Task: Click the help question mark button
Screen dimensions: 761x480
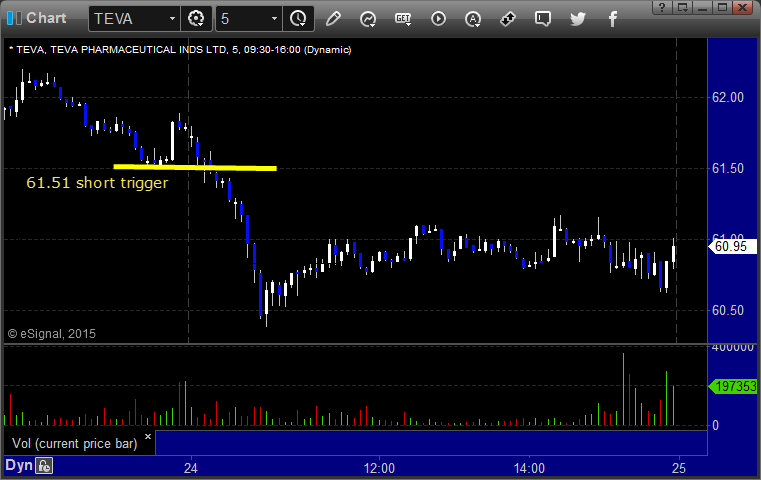Action: click(662, 7)
